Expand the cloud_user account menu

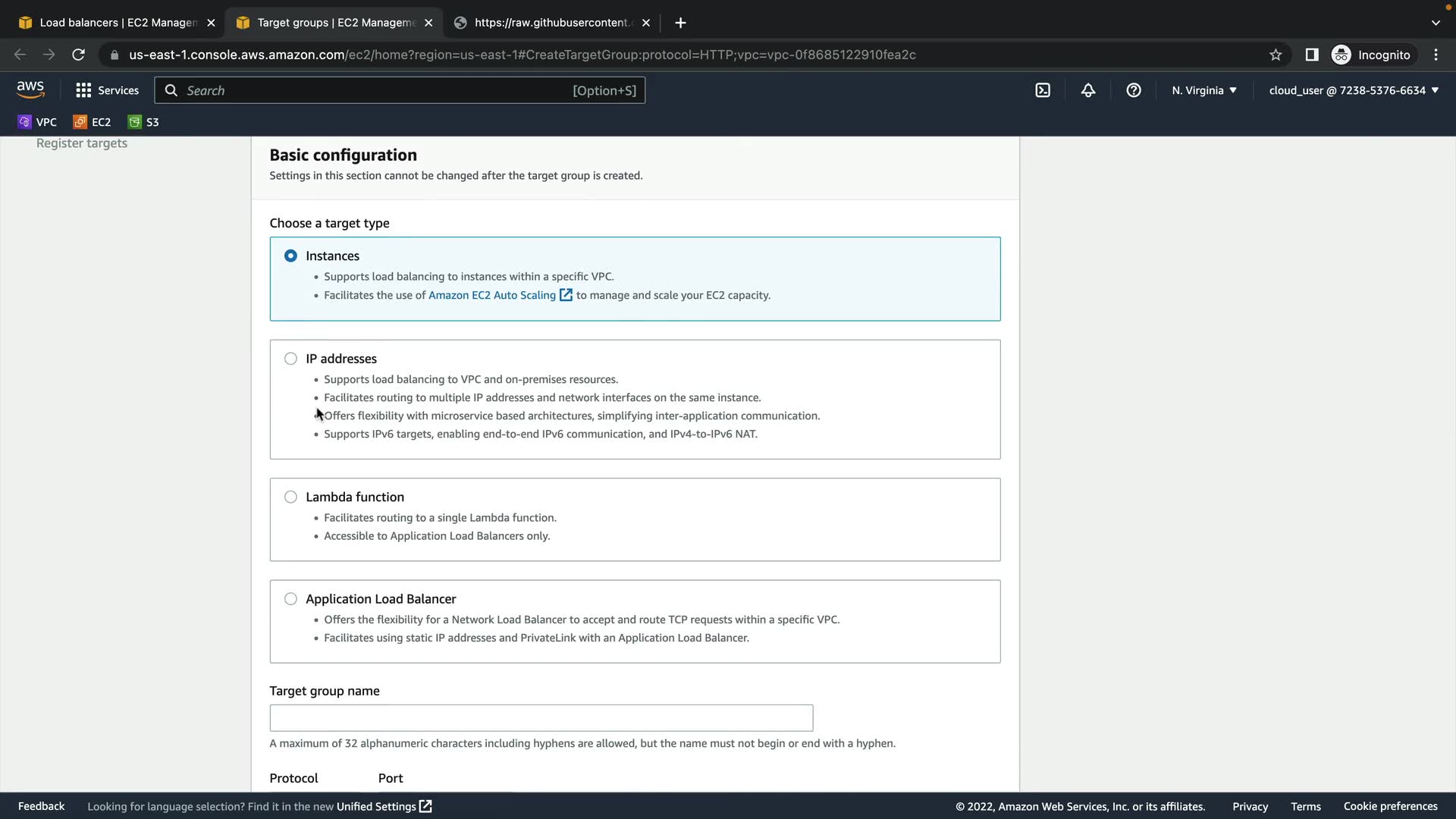pyautogui.click(x=1354, y=90)
